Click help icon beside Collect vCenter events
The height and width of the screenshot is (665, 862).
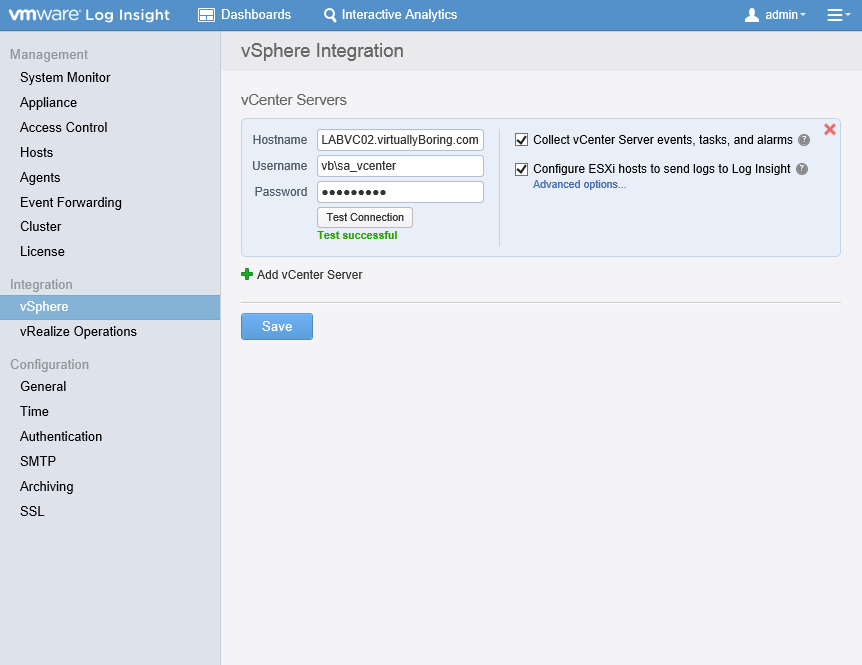[804, 140]
